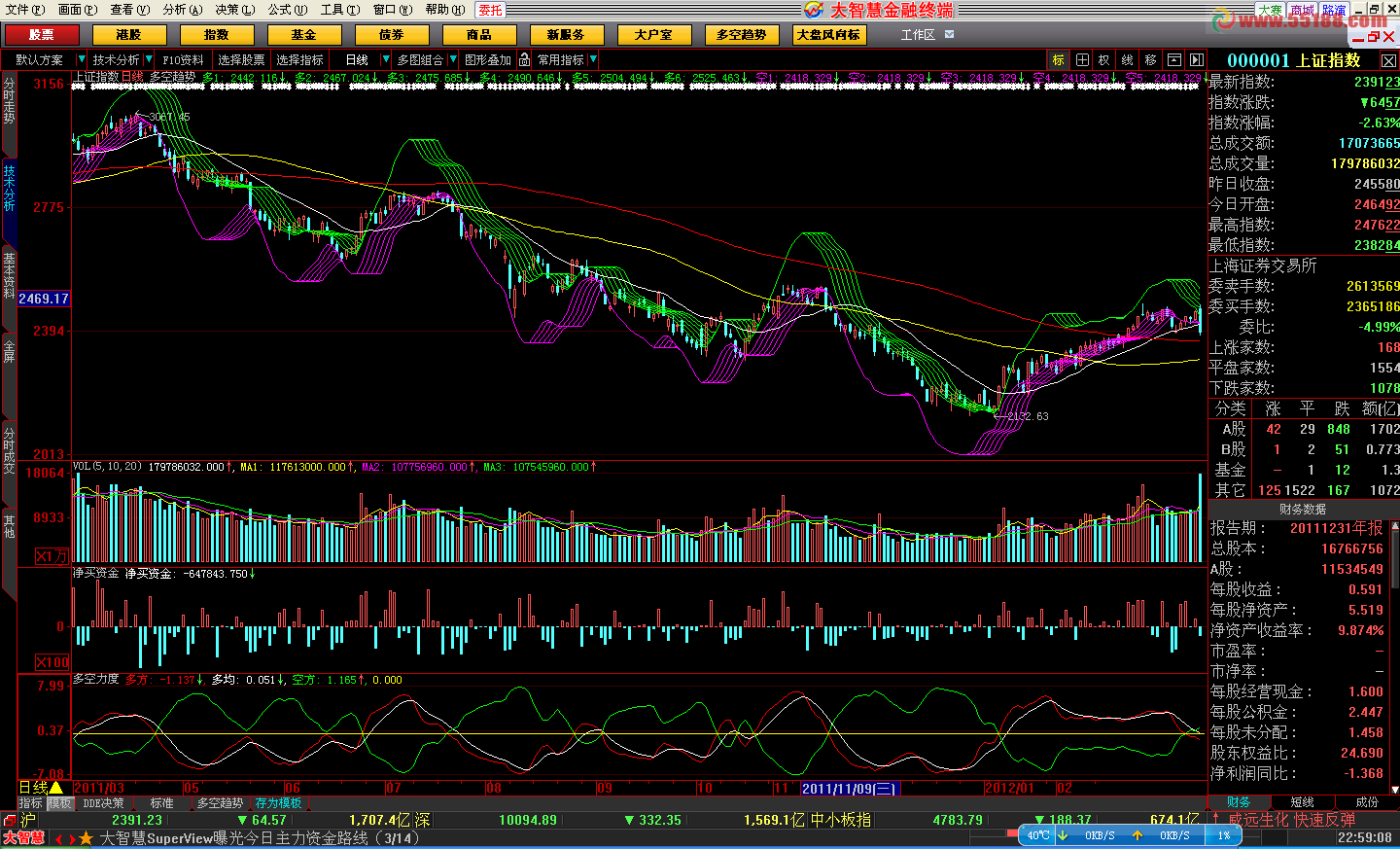Select the 基金 category button
1400x849 pixels.
304,35
